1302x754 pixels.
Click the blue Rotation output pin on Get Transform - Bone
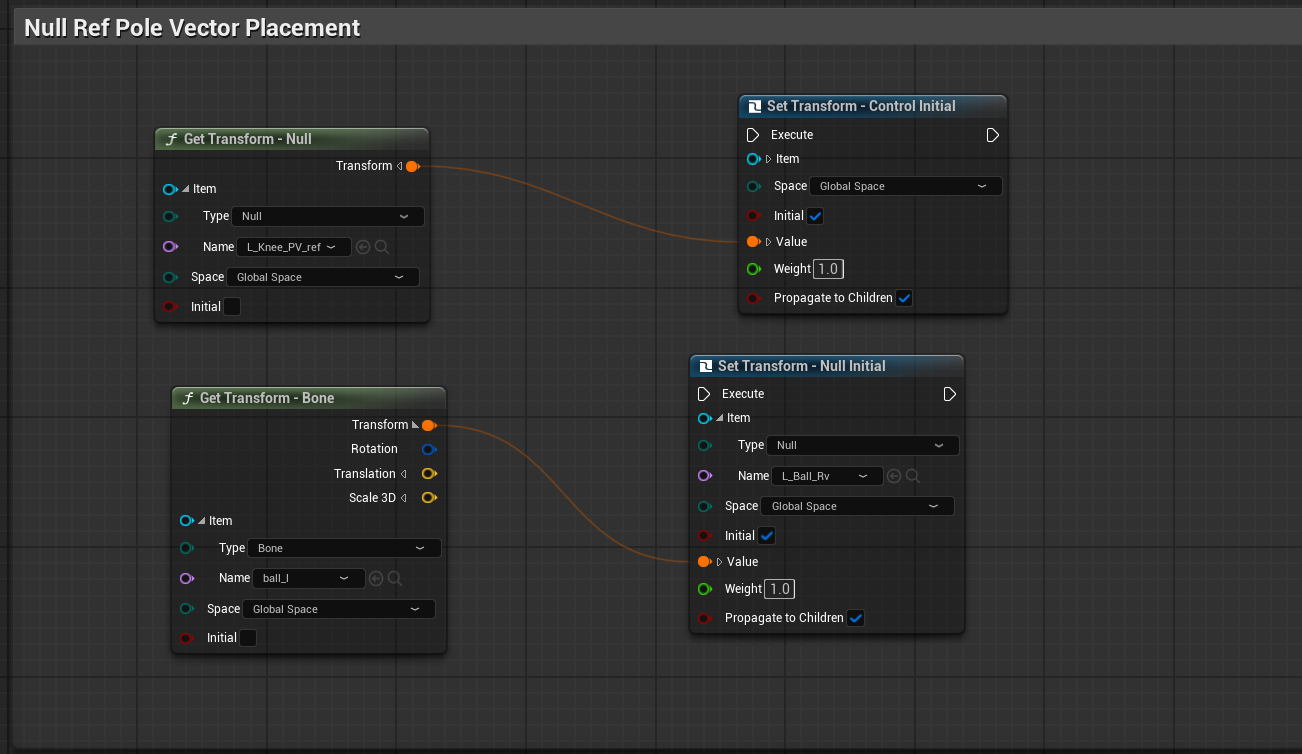(x=429, y=449)
